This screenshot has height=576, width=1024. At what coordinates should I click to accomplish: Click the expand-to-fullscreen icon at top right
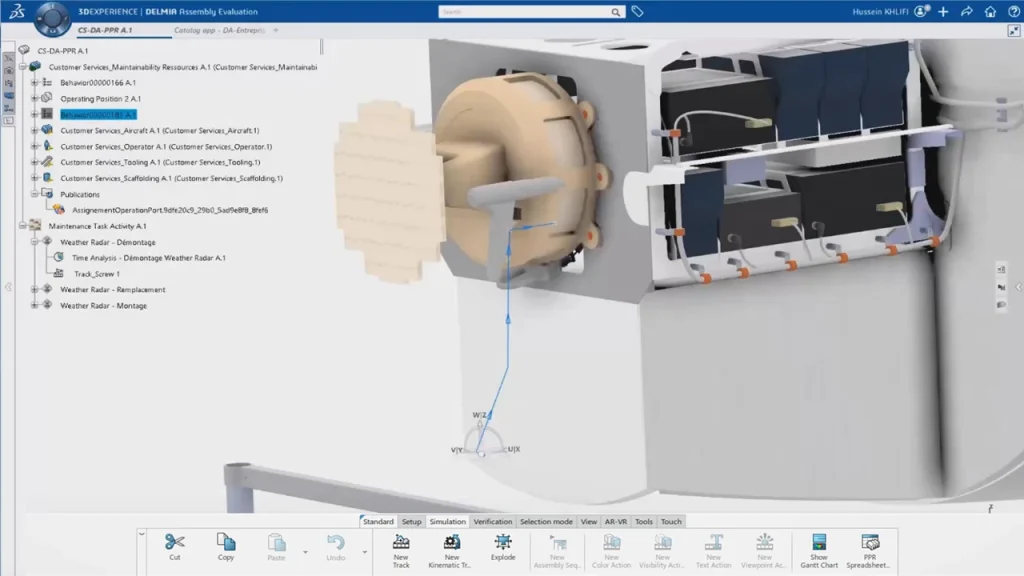pos(1014,31)
